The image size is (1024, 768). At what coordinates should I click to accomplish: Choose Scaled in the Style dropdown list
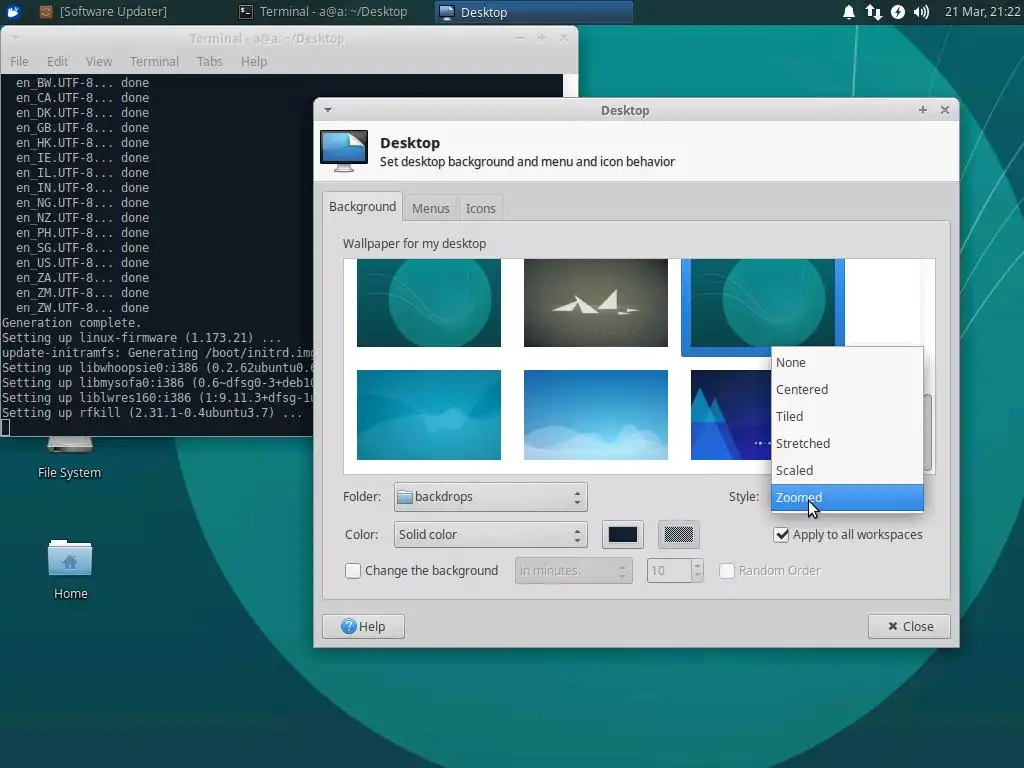pyautogui.click(x=847, y=470)
